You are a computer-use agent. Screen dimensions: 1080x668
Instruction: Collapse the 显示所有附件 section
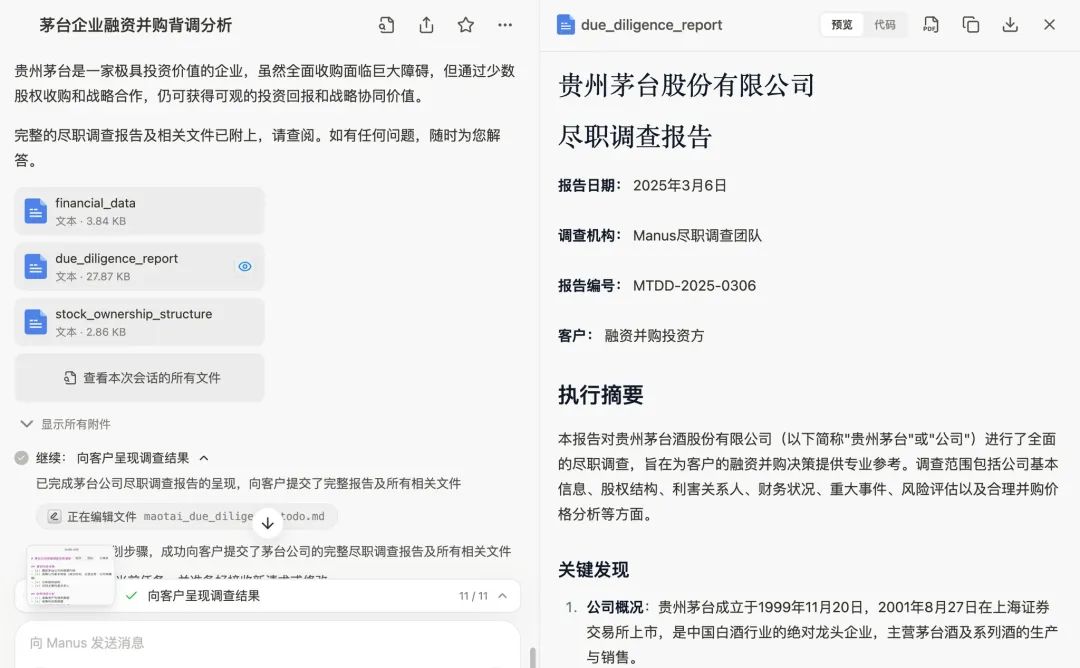point(25,423)
